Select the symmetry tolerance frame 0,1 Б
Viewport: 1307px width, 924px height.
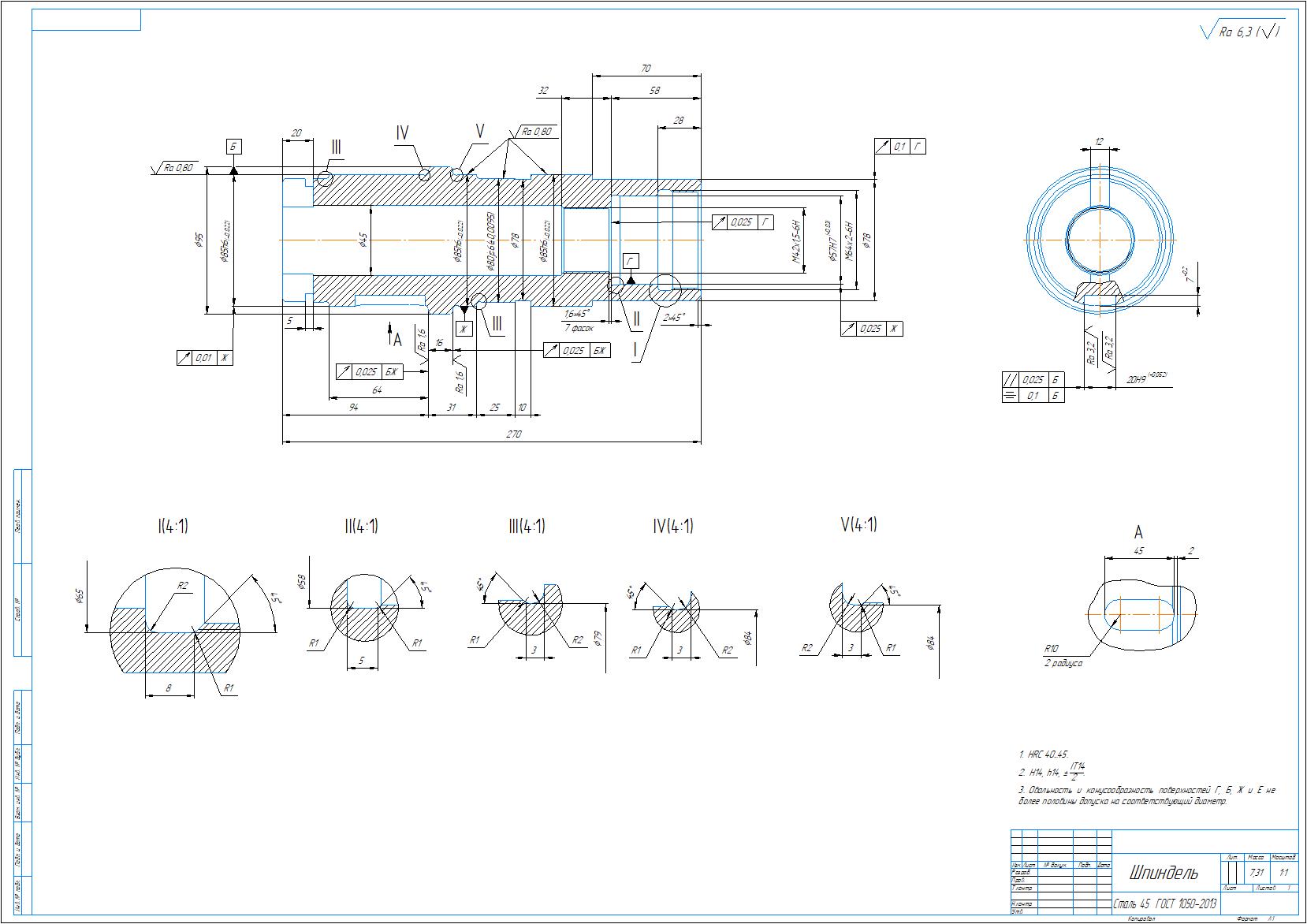coord(1033,396)
